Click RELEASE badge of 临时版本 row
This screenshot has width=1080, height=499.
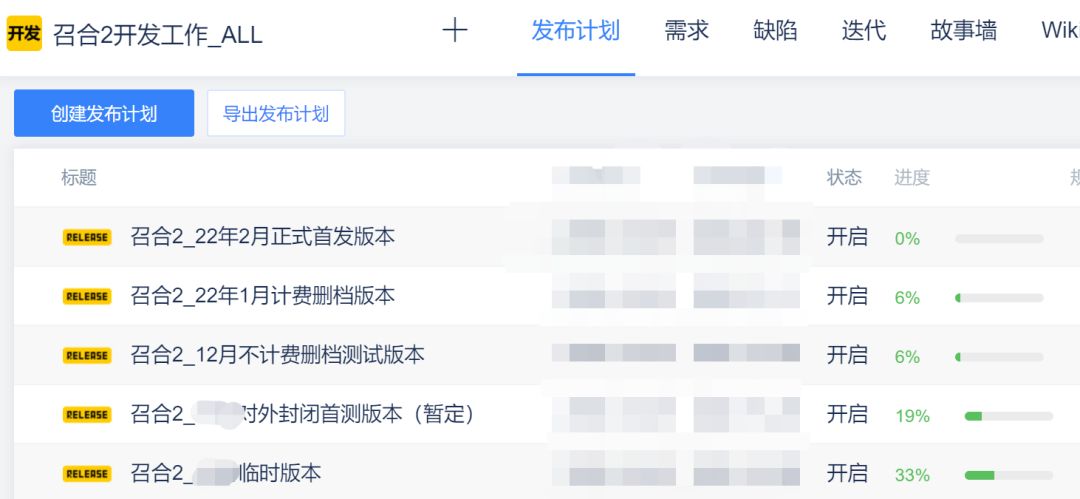point(87,474)
